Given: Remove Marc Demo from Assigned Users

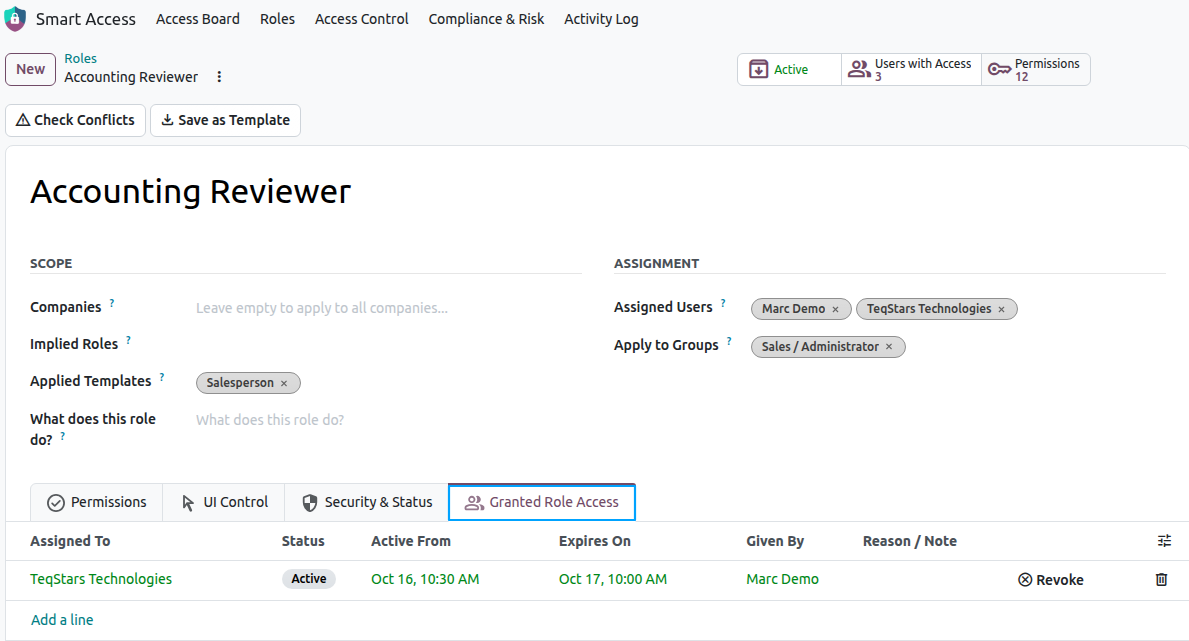Looking at the screenshot, I should (x=836, y=310).
